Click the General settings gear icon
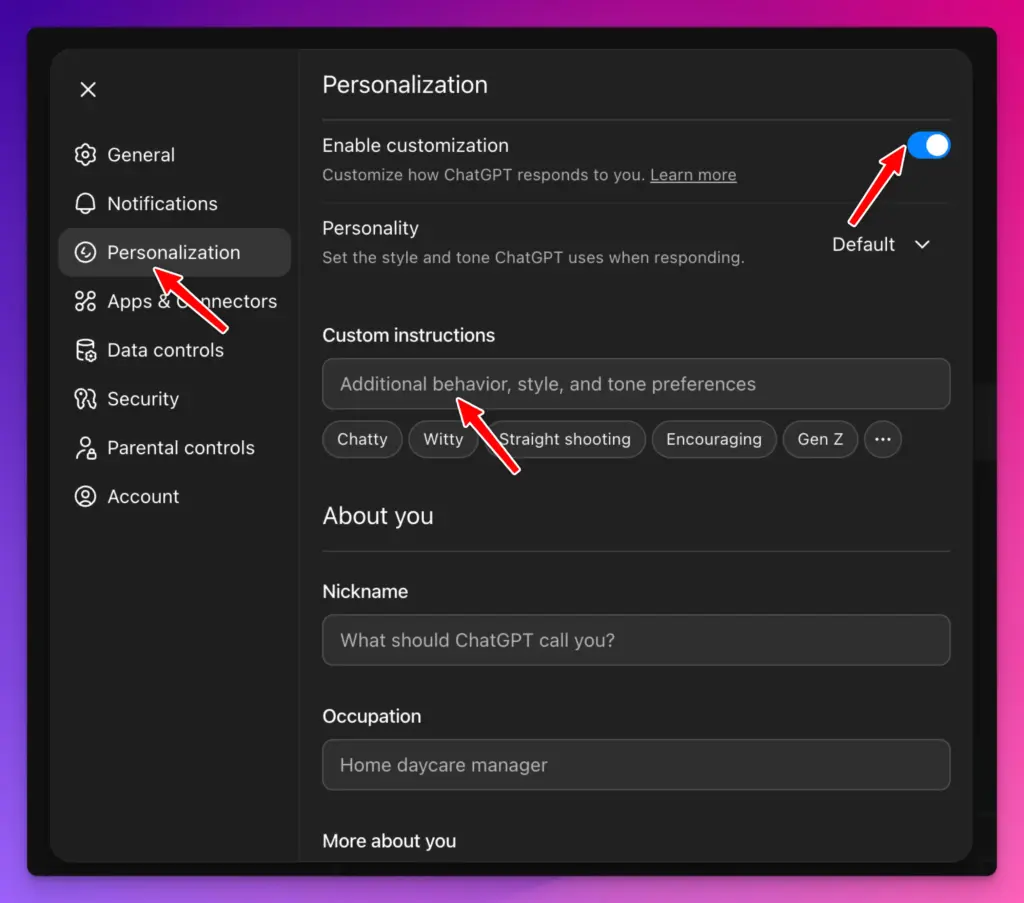 click(86, 155)
